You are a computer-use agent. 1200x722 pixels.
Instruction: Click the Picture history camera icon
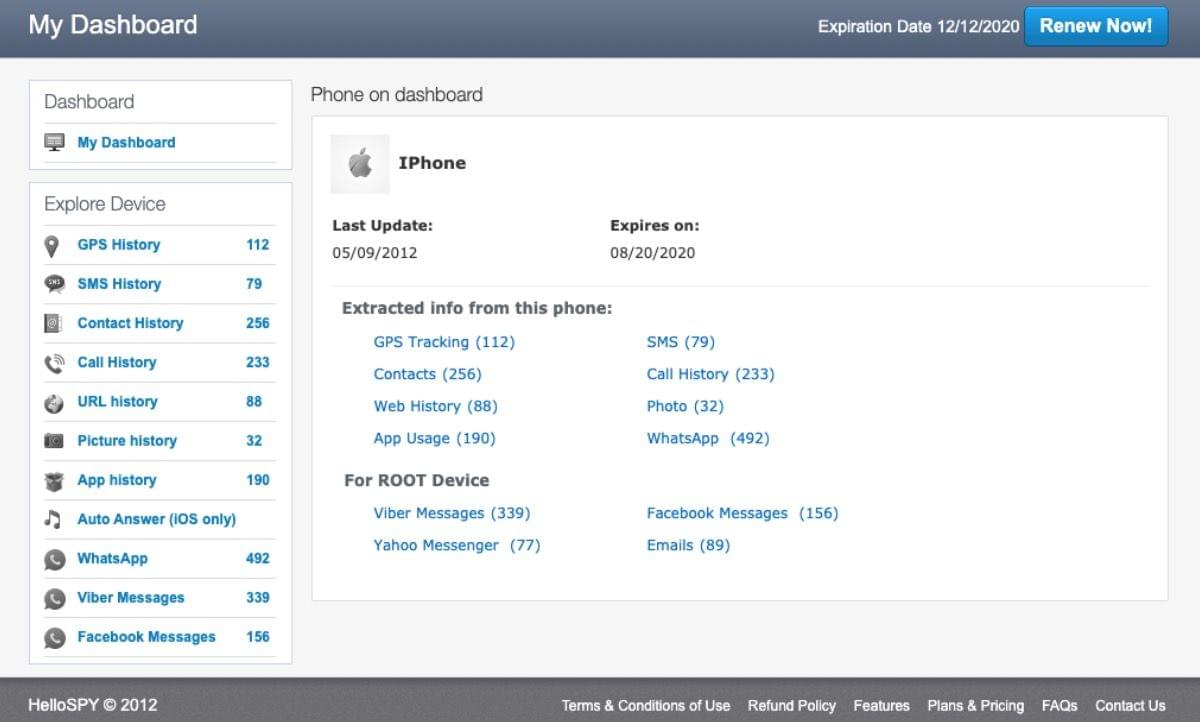(54, 441)
